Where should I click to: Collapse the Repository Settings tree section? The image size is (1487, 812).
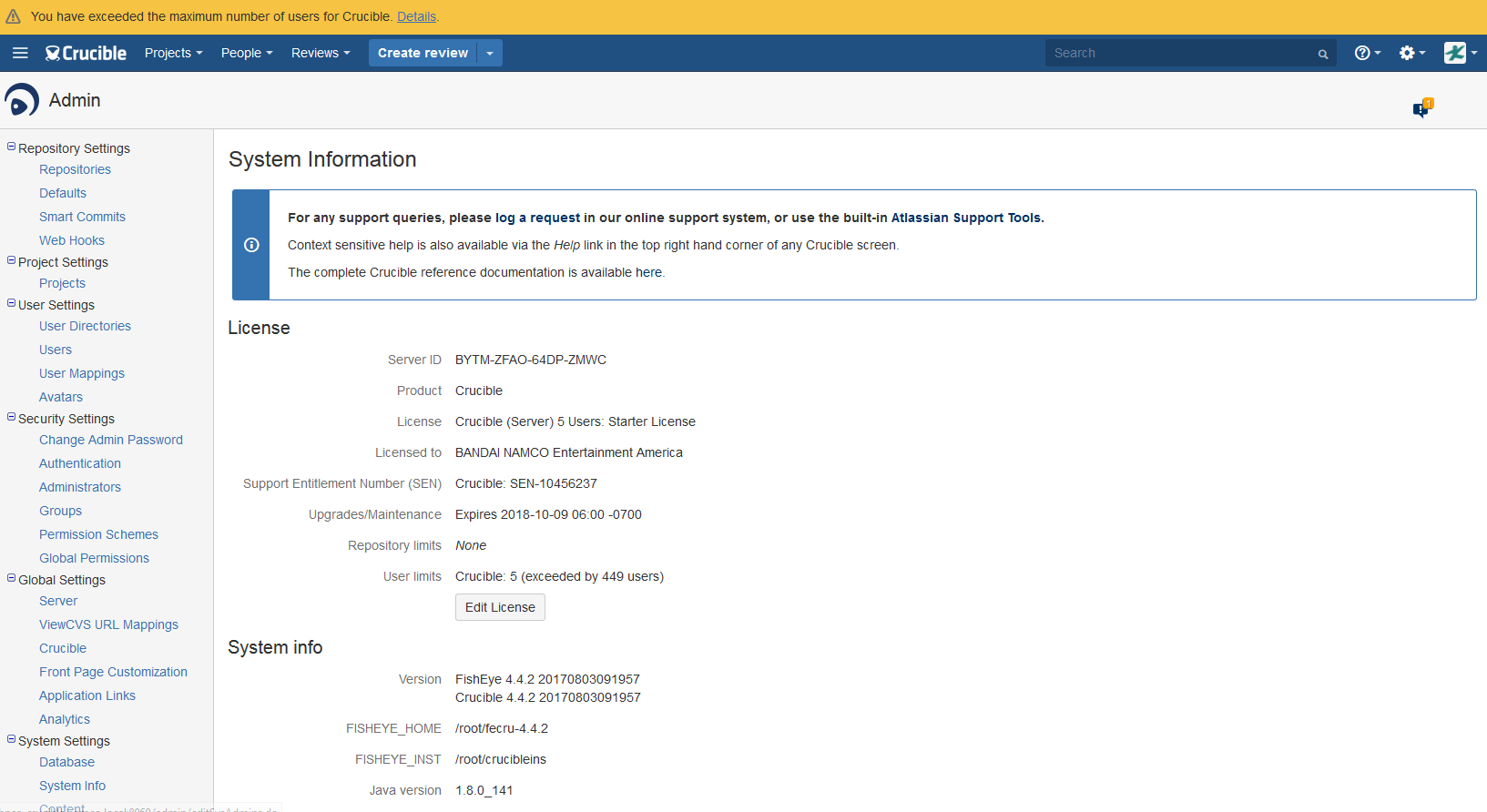[x=12, y=147]
